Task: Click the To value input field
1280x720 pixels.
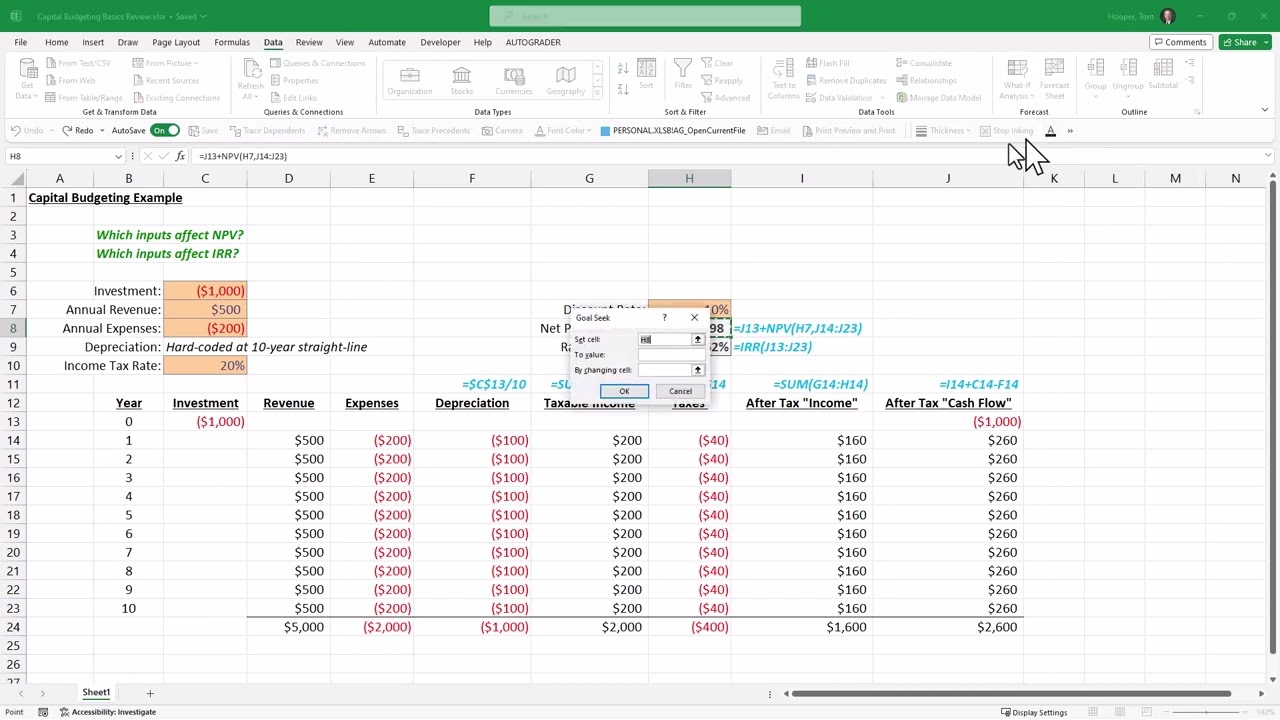Action: pos(671,355)
